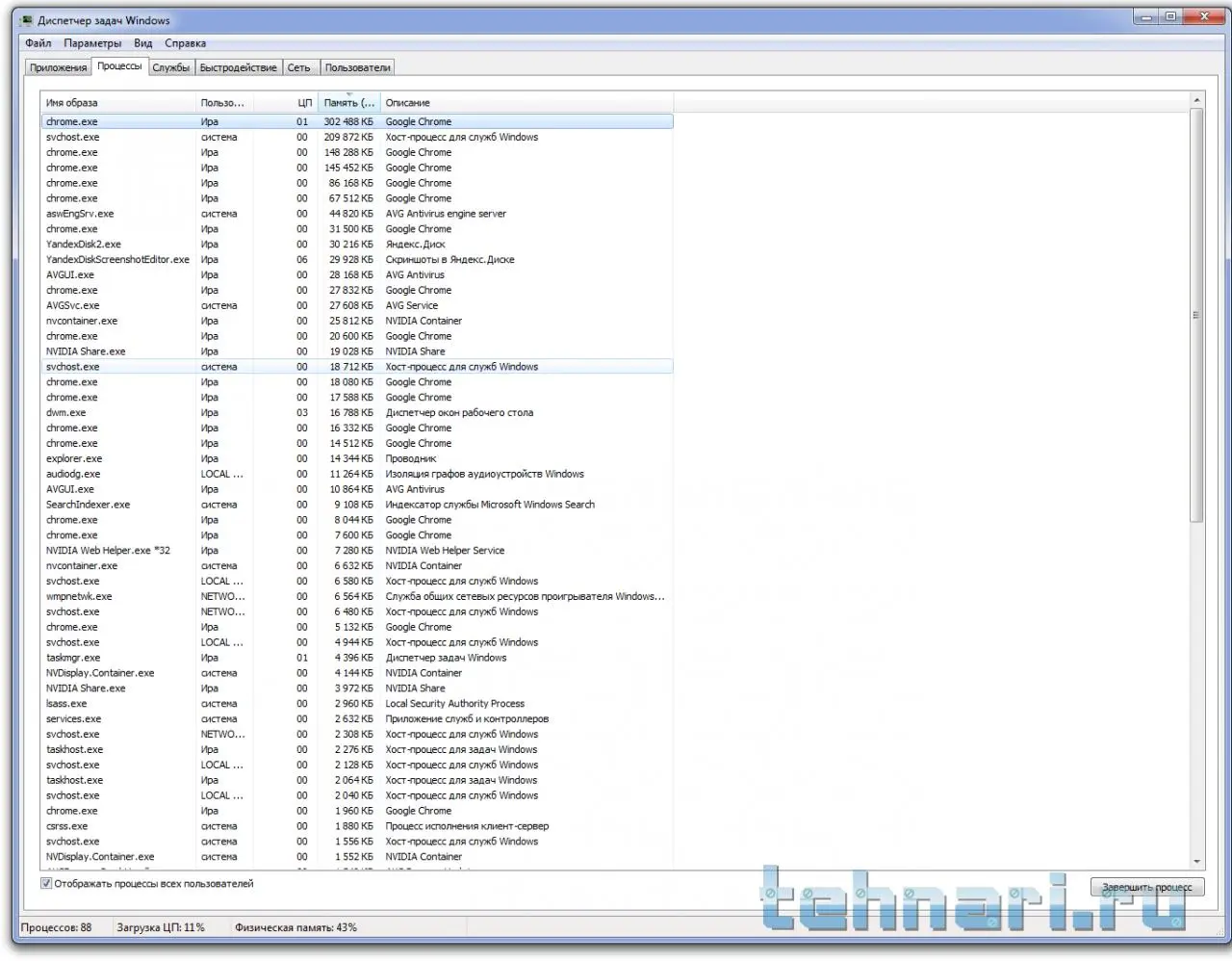Select the wmpnetwk.exe process
1232x961 pixels.
tap(357, 597)
